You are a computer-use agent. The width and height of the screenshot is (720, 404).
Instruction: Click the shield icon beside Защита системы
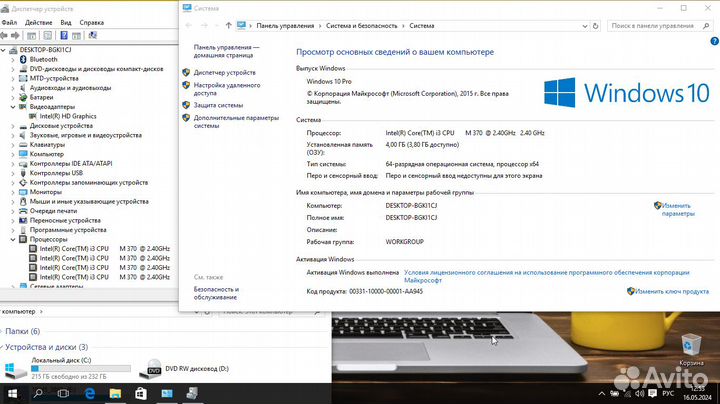(x=186, y=105)
